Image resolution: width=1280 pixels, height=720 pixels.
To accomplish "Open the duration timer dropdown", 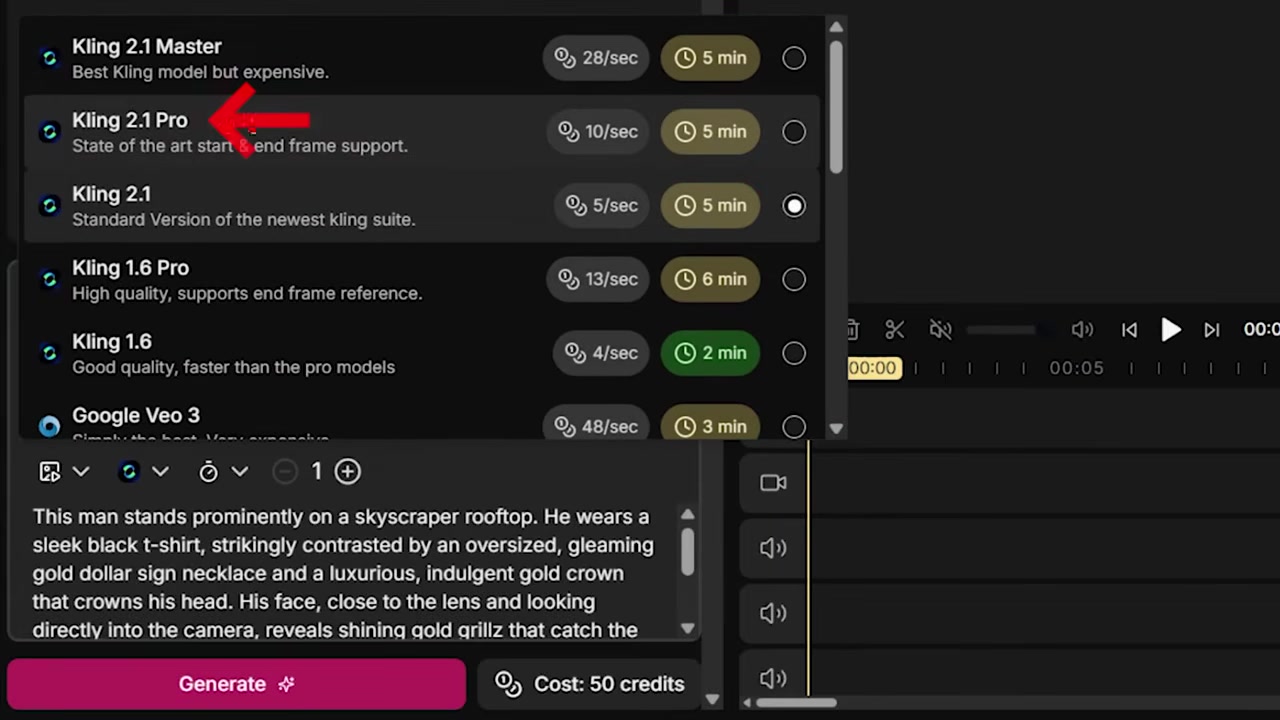I will 222,472.
